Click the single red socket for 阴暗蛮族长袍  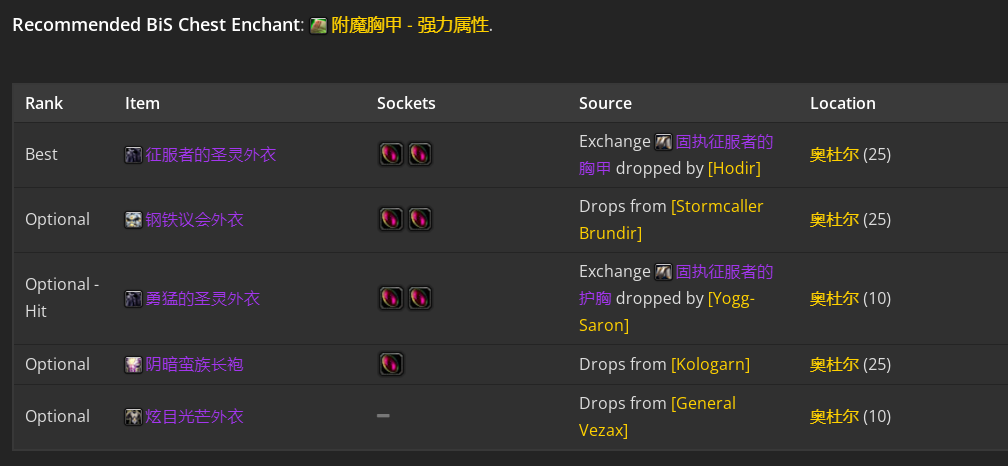tap(391, 364)
